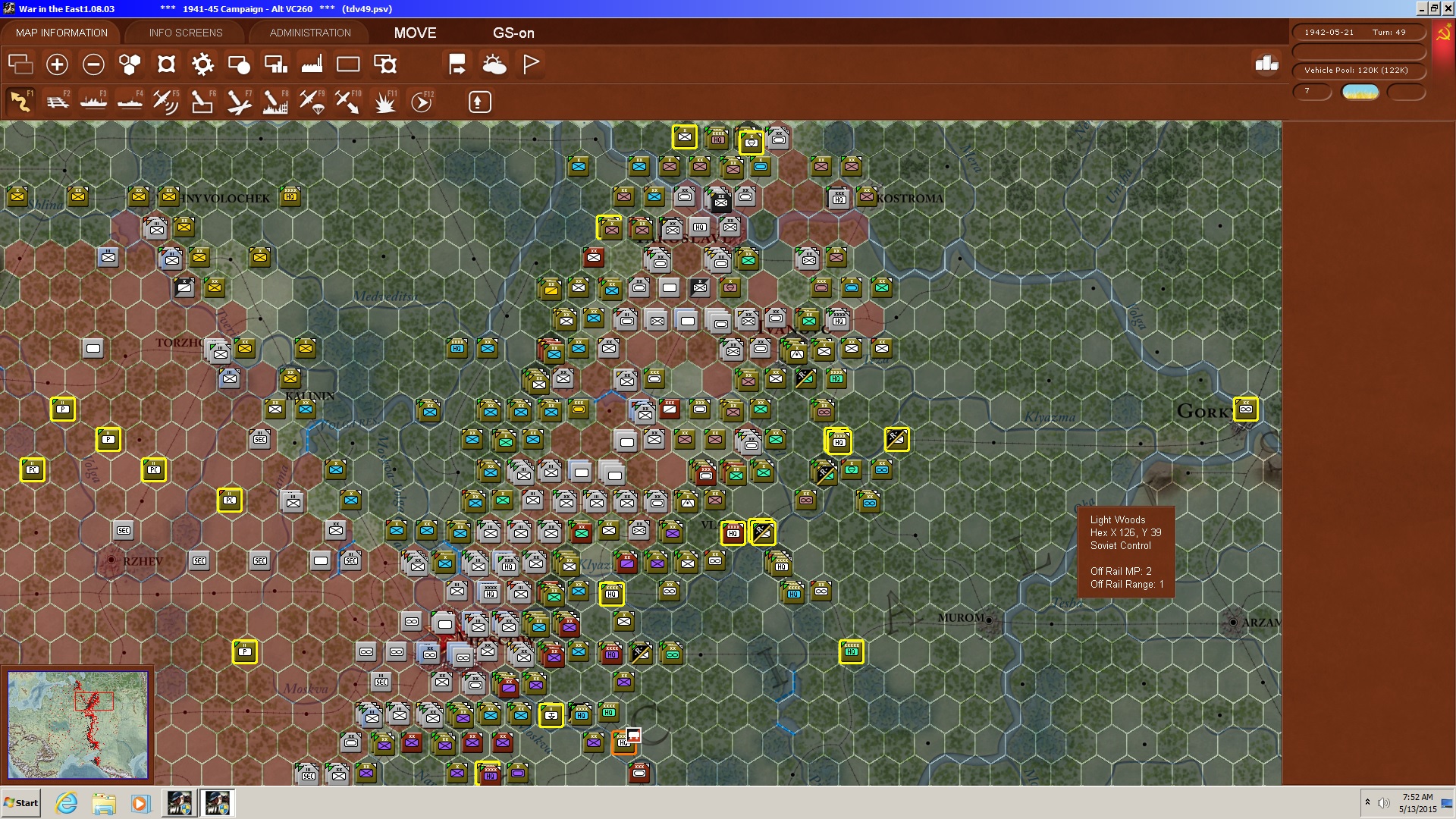
Task: Click the flag with arrow icon
Action: pos(457,64)
